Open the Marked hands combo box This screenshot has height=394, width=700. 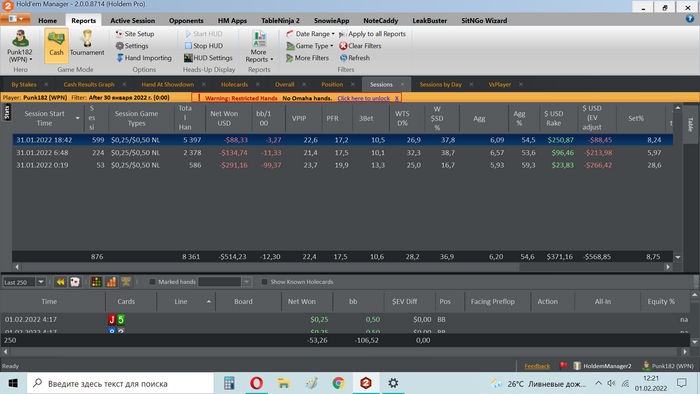tap(224, 282)
